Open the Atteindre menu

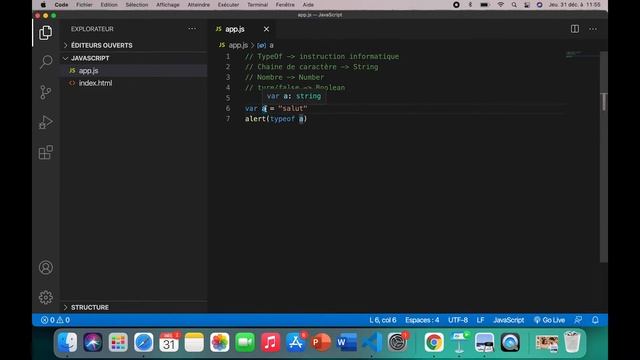tap(198, 5)
